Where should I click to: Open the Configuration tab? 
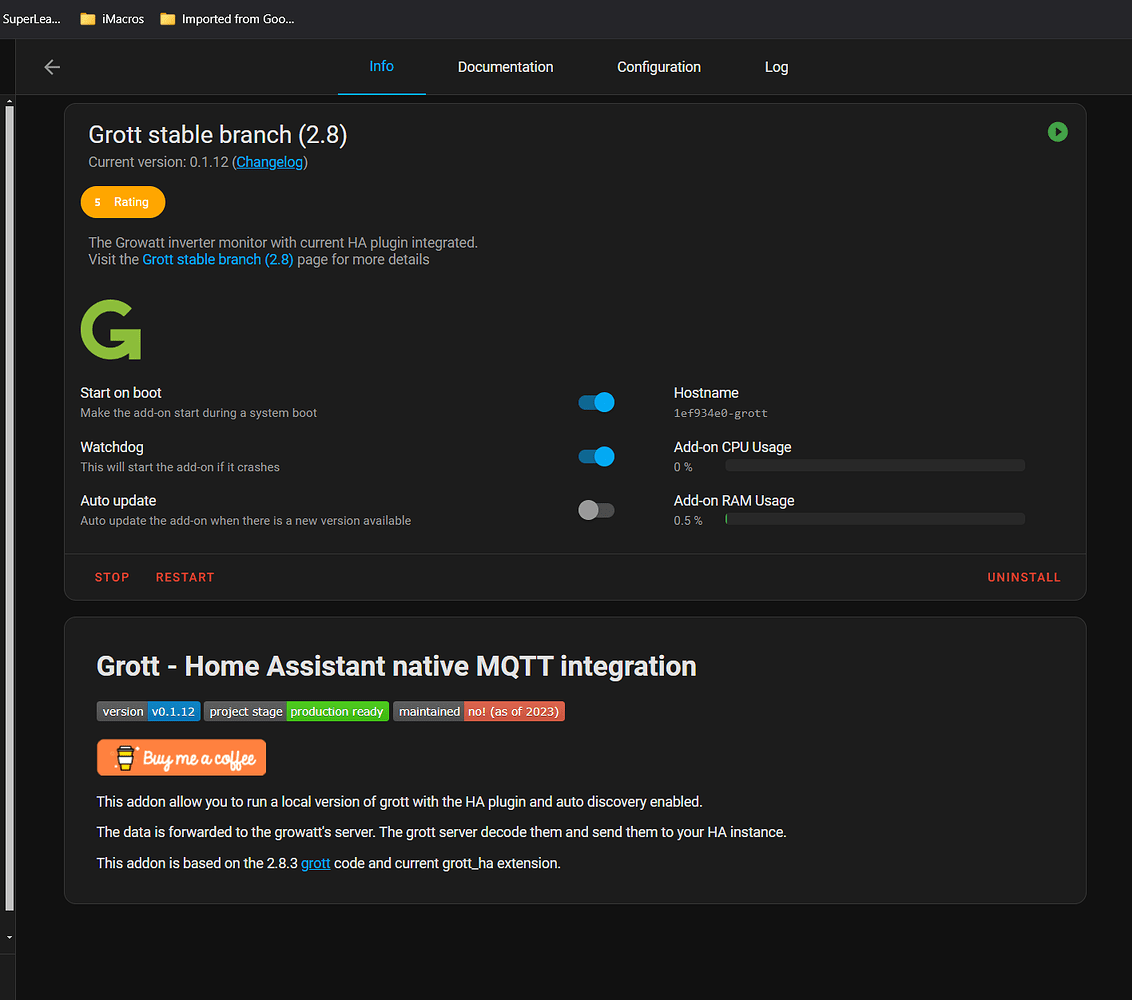[x=658, y=67]
